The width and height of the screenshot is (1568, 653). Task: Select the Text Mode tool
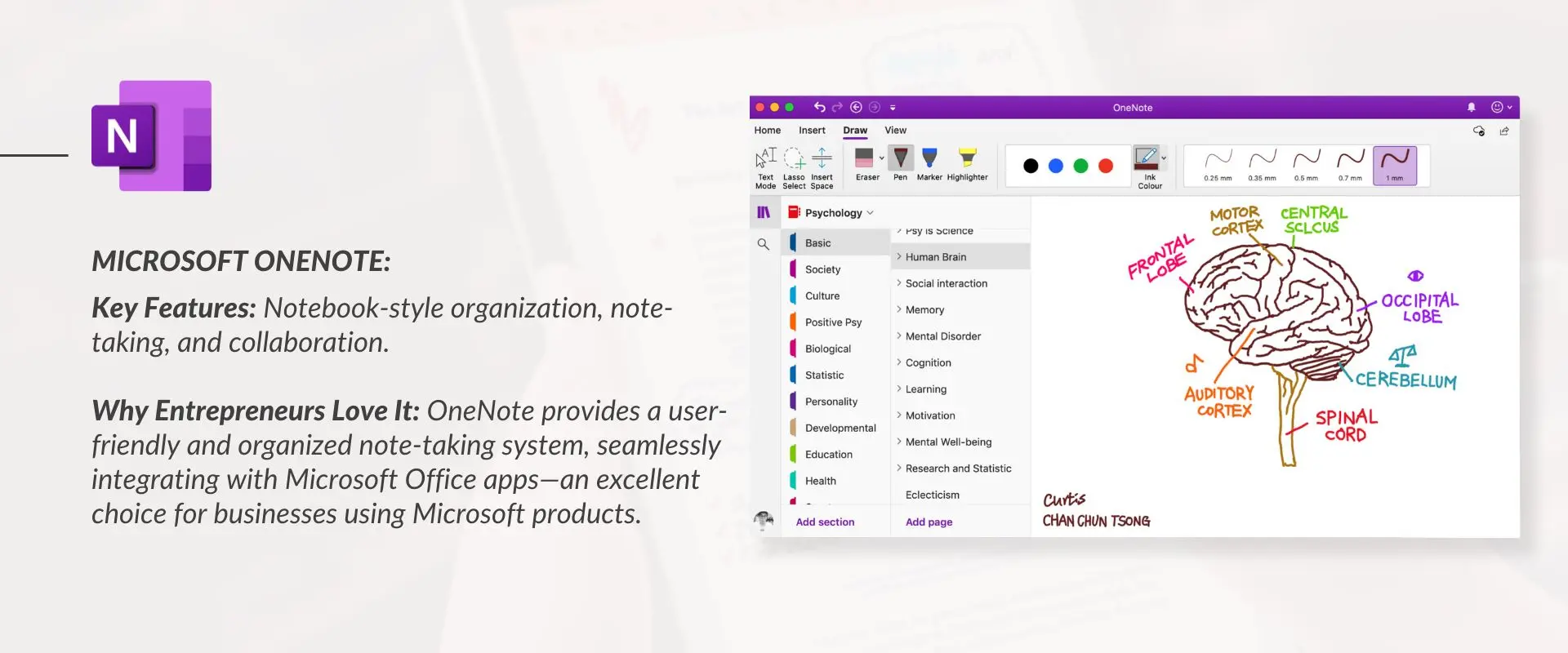tap(765, 168)
